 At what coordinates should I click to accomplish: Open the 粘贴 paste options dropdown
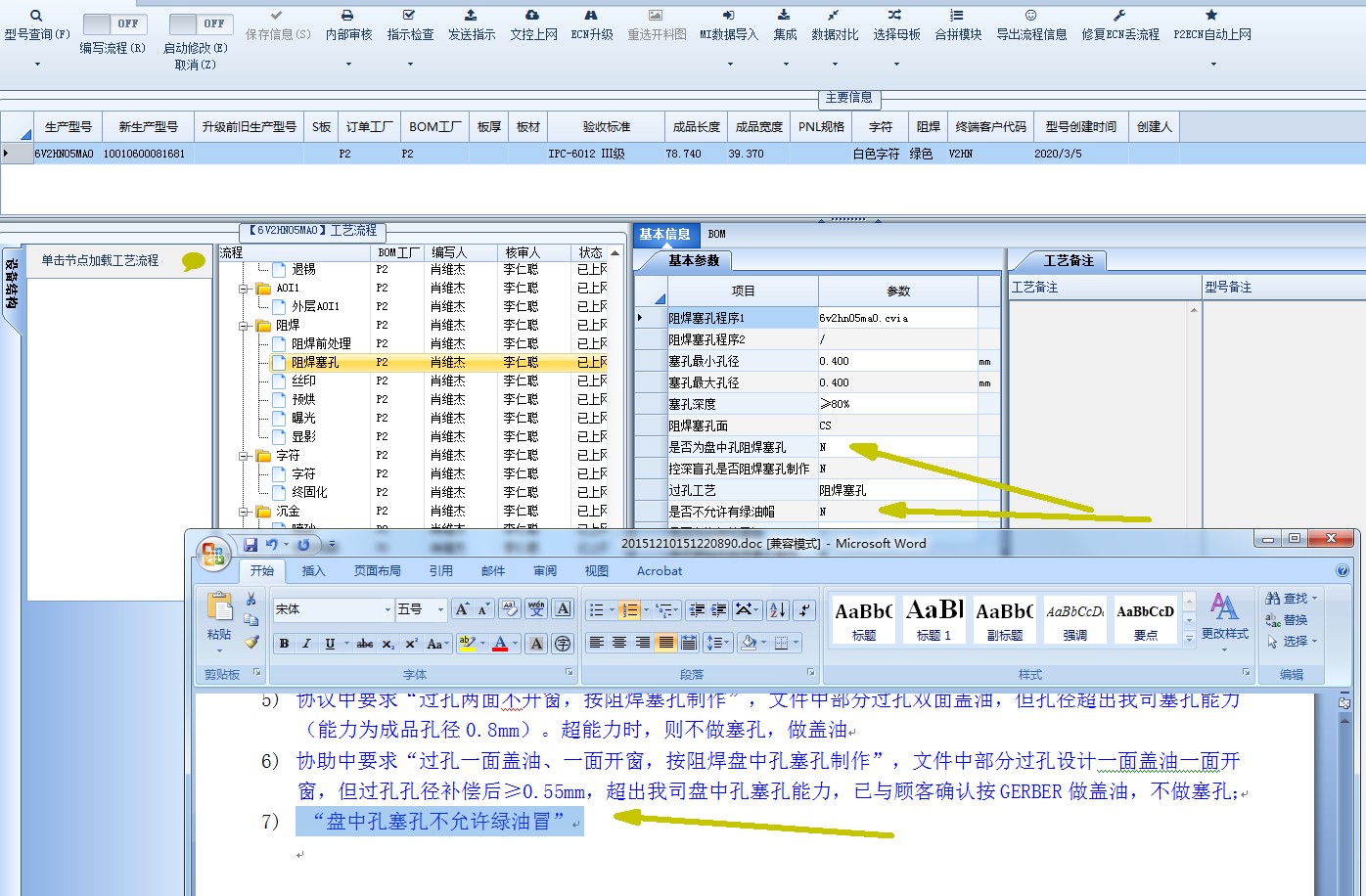(x=219, y=650)
